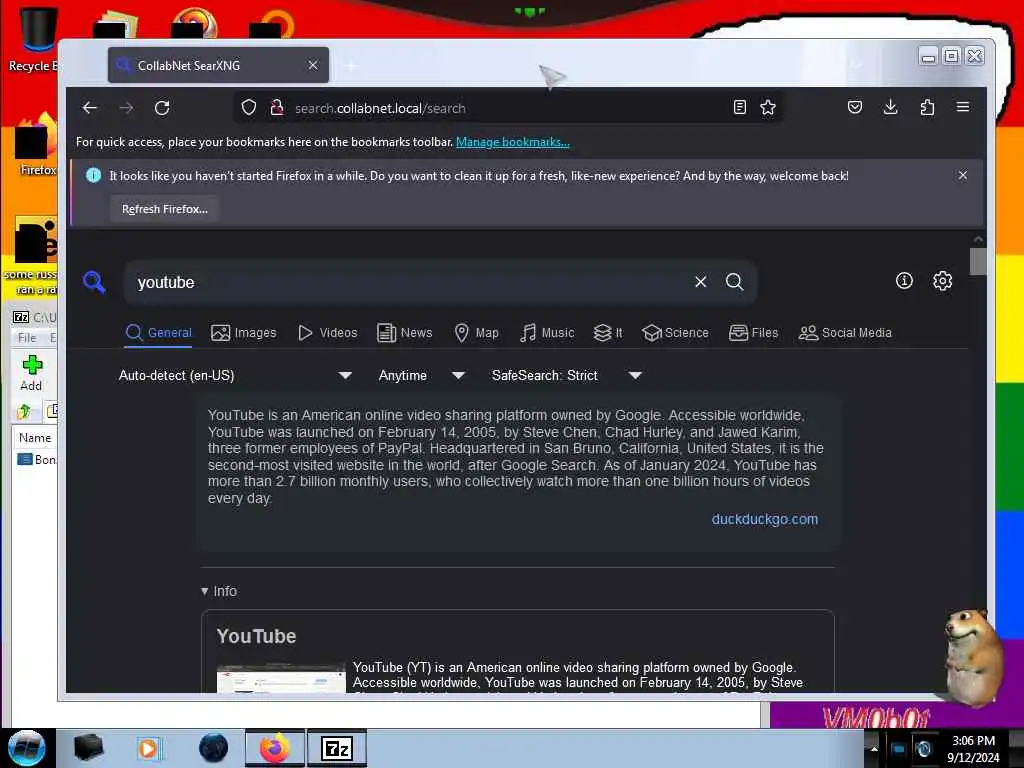This screenshot has height=768, width=1024.
Task: Click the YouTube infobox heading
Action: click(256, 636)
